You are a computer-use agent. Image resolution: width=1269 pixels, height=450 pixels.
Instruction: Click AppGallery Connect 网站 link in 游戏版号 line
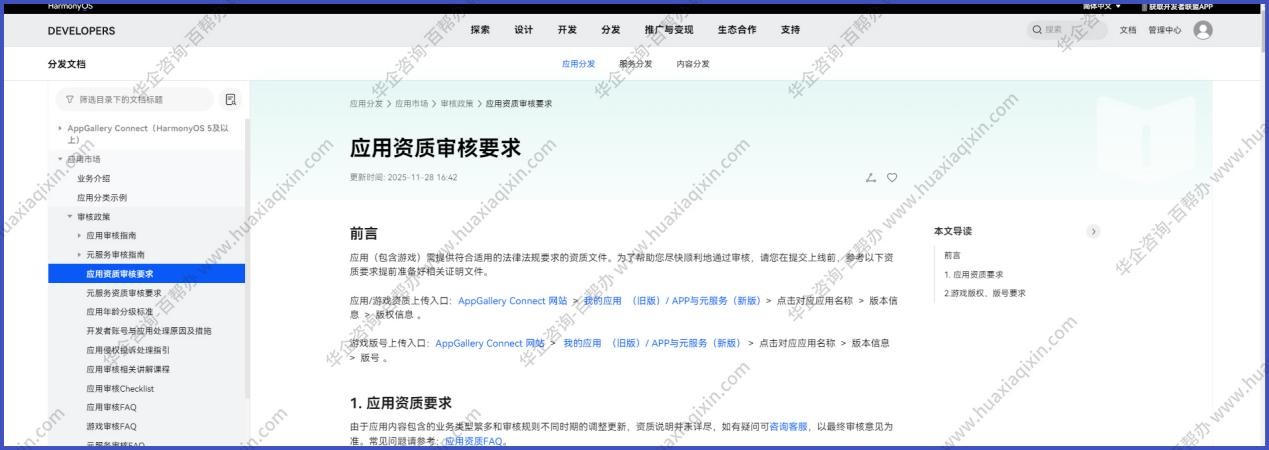click(x=490, y=343)
